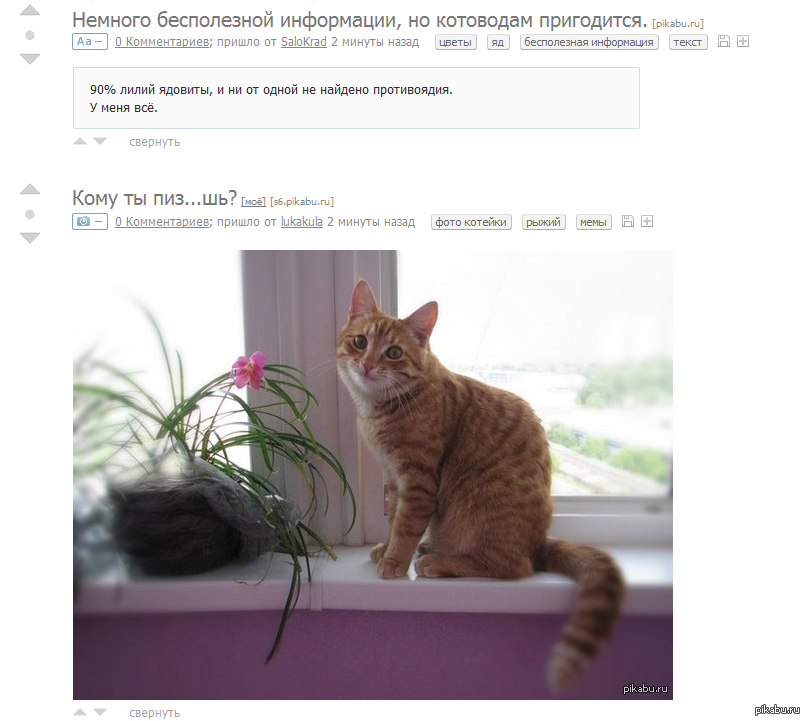Open user SaloKrad's profile

pyautogui.click(x=303, y=42)
